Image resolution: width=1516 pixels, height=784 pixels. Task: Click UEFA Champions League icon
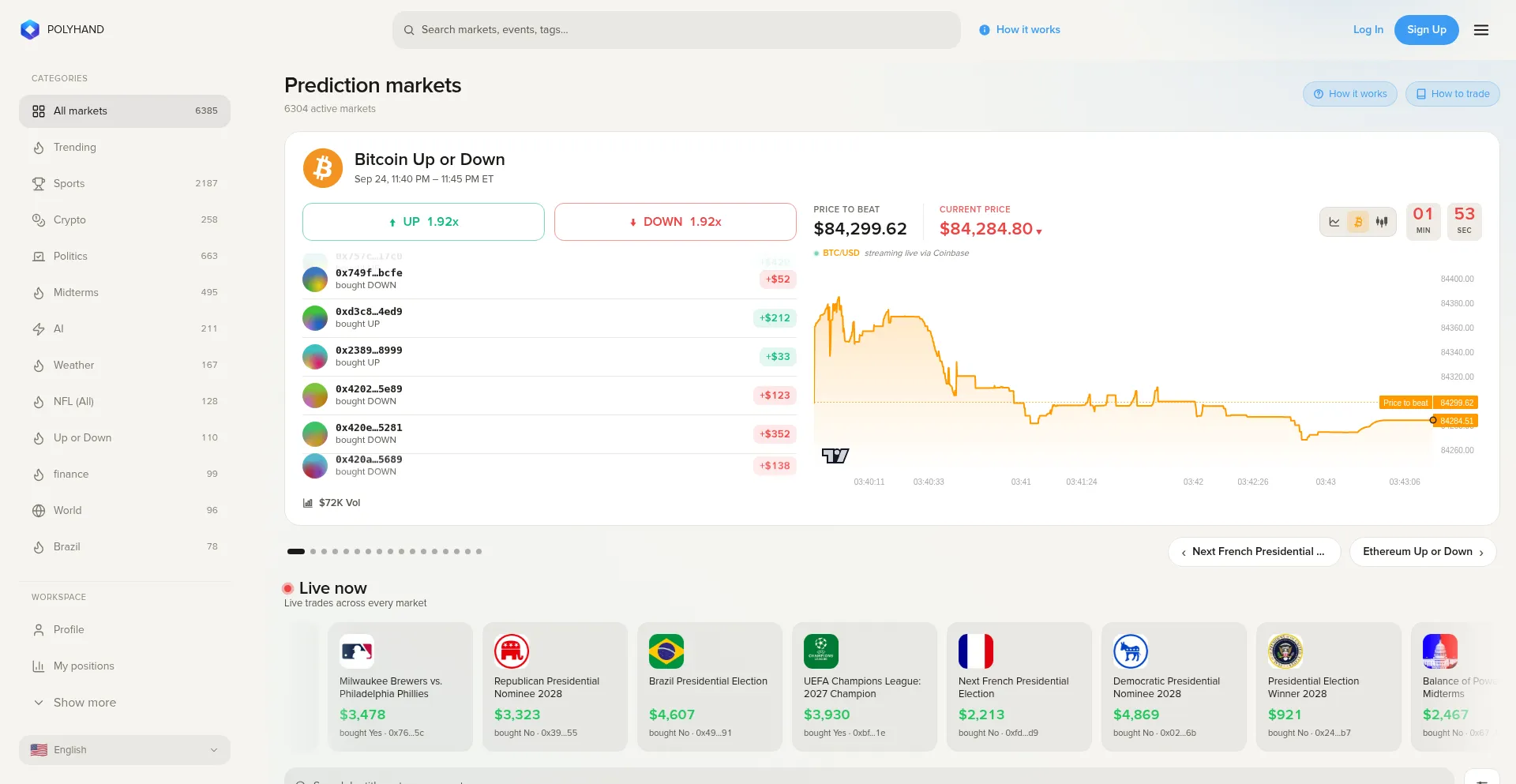tap(821, 651)
